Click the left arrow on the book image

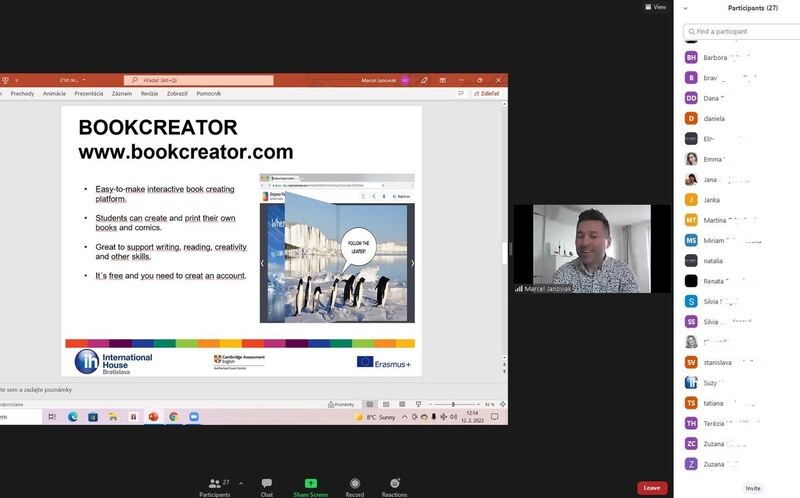pos(262,263)
